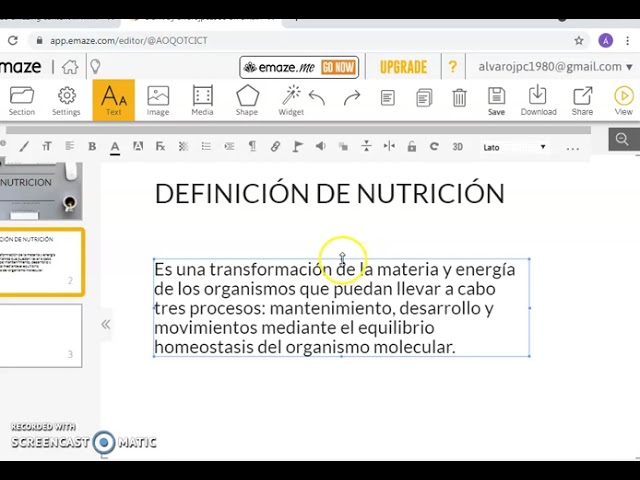Select the Text tool
640x480 pixels.
(113, 100)
